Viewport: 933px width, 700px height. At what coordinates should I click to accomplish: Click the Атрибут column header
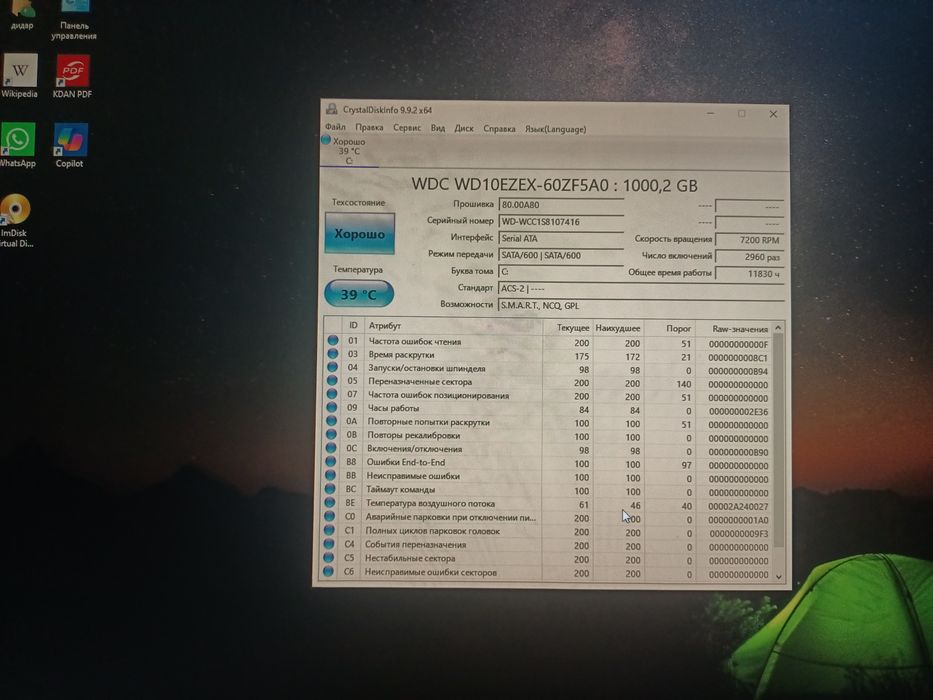pos(453,326)
